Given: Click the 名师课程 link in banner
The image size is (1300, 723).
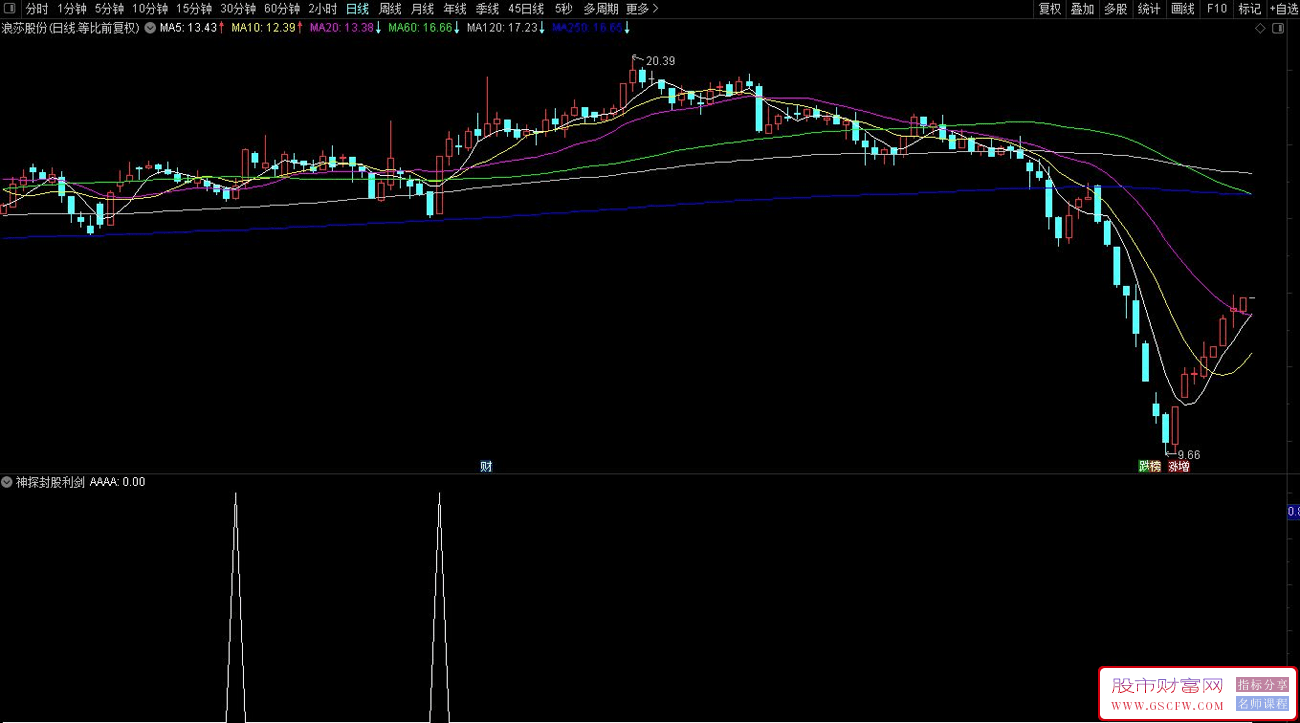Looking at the screenshot, I should click(1262, 704).
